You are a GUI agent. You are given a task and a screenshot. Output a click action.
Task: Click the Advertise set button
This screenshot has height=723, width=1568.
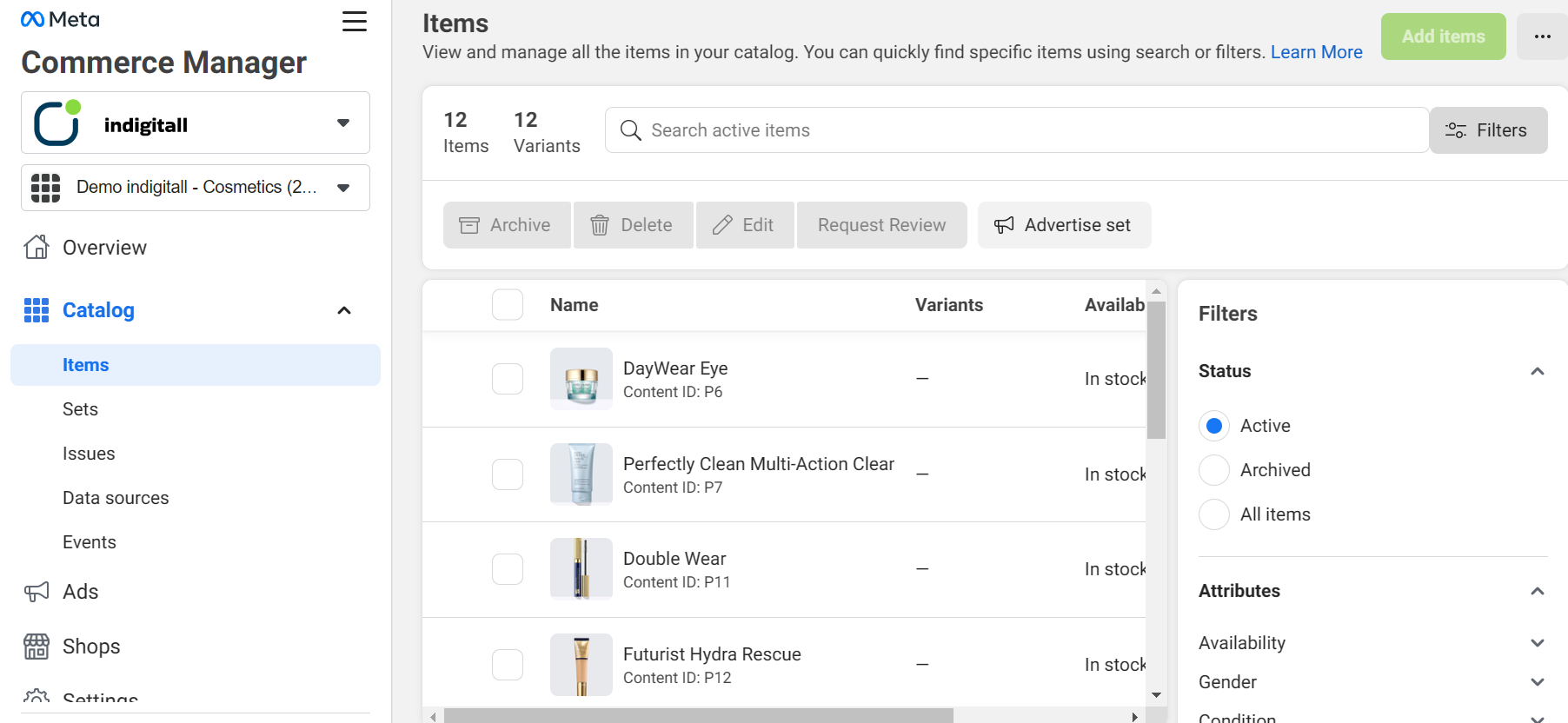1064,225
